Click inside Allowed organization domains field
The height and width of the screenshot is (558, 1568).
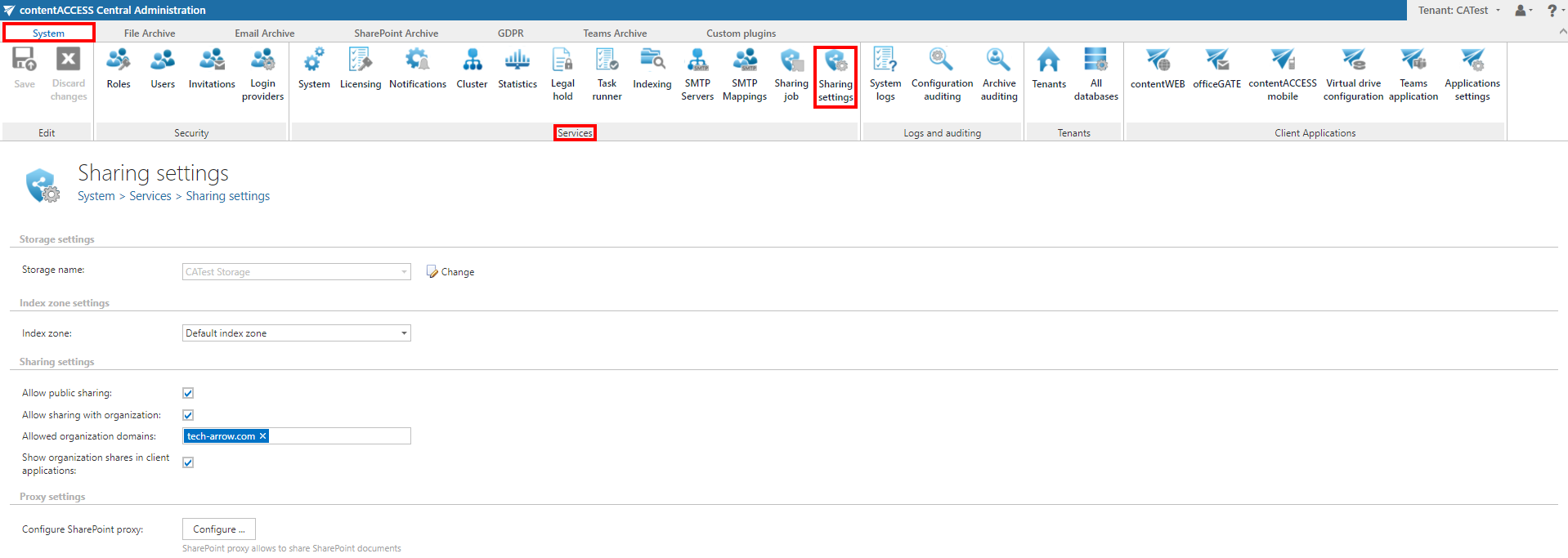339,436
